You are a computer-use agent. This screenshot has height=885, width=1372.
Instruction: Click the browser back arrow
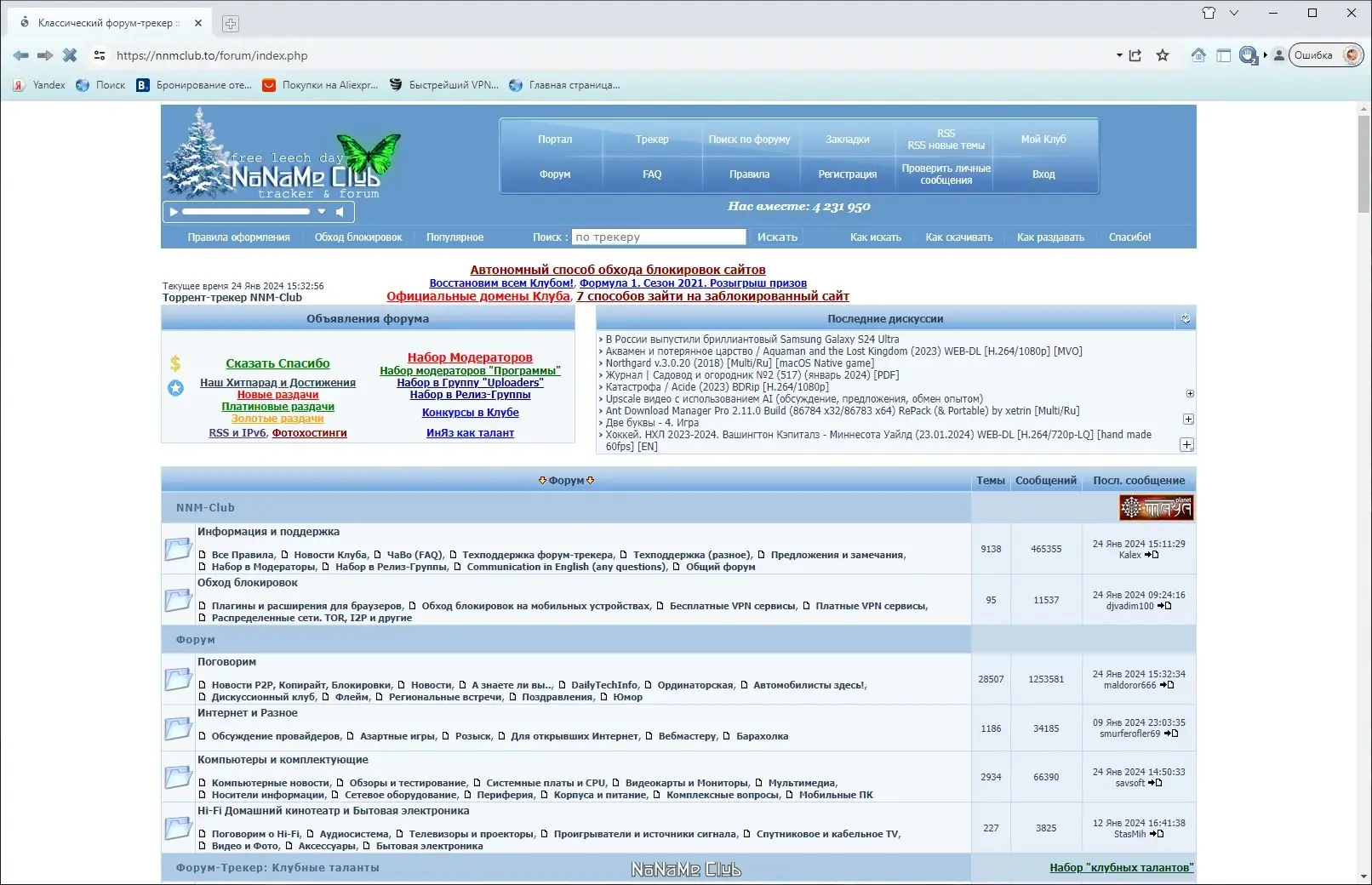(20, 55)
